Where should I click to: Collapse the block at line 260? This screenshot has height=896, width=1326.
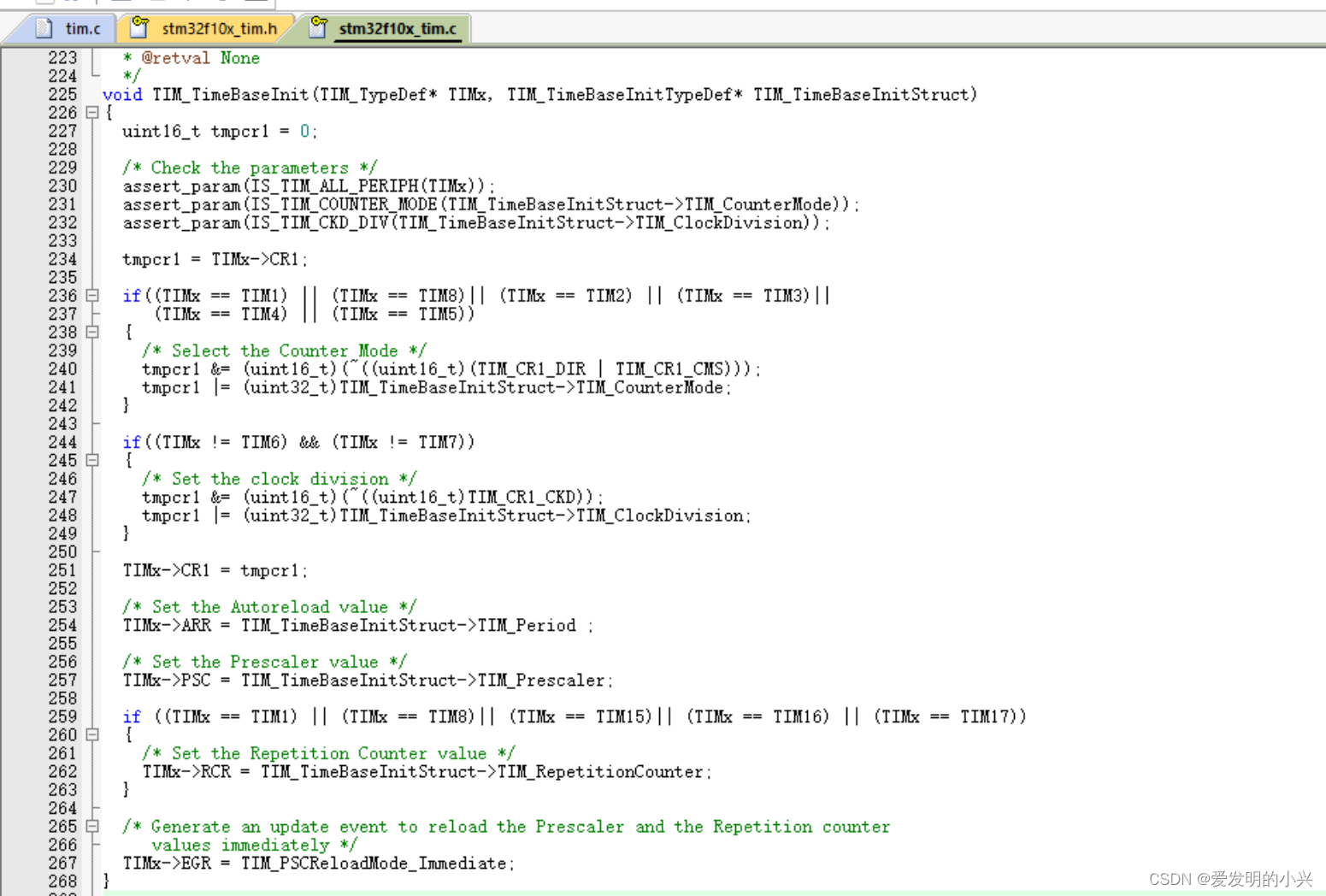coord(92,735)
